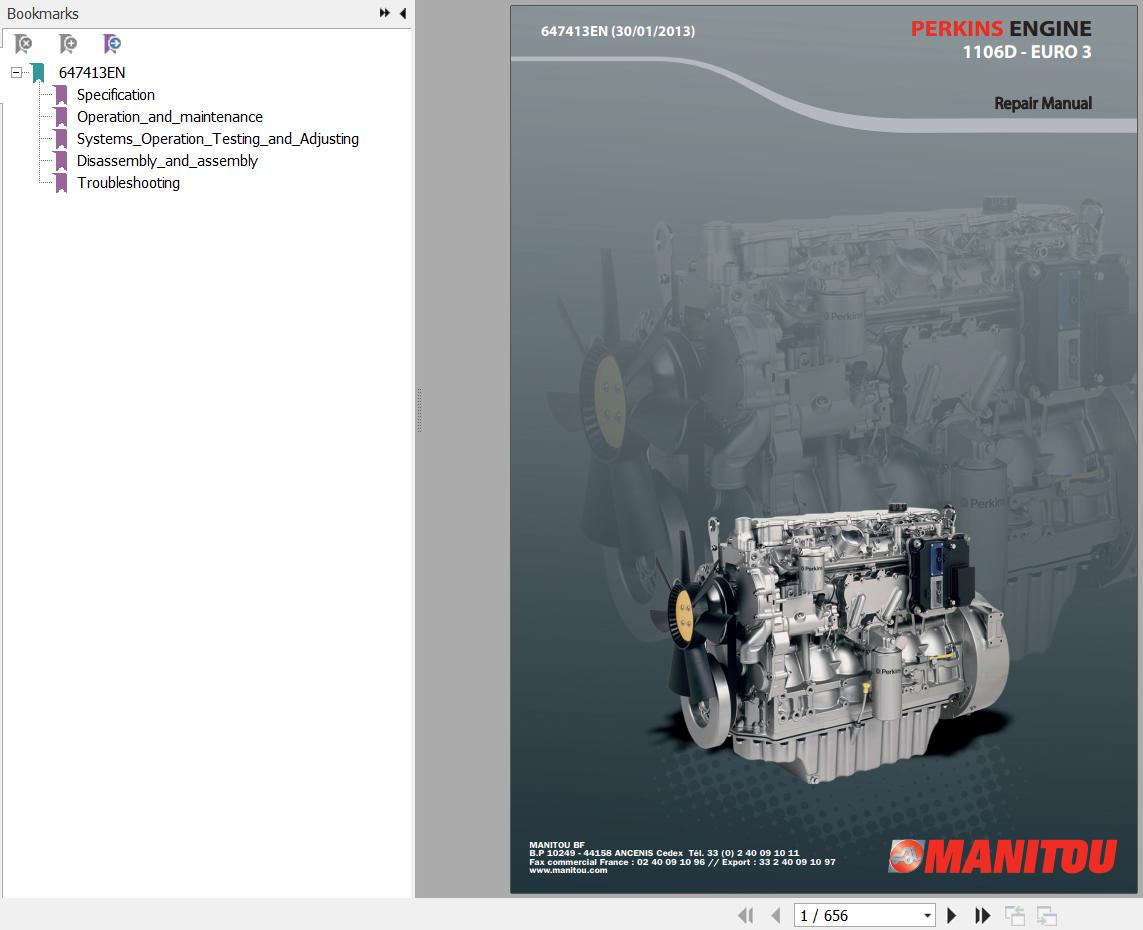The image size is (1143, 930).
Task: Jump to the last page
Action: [x=983, y=915]
